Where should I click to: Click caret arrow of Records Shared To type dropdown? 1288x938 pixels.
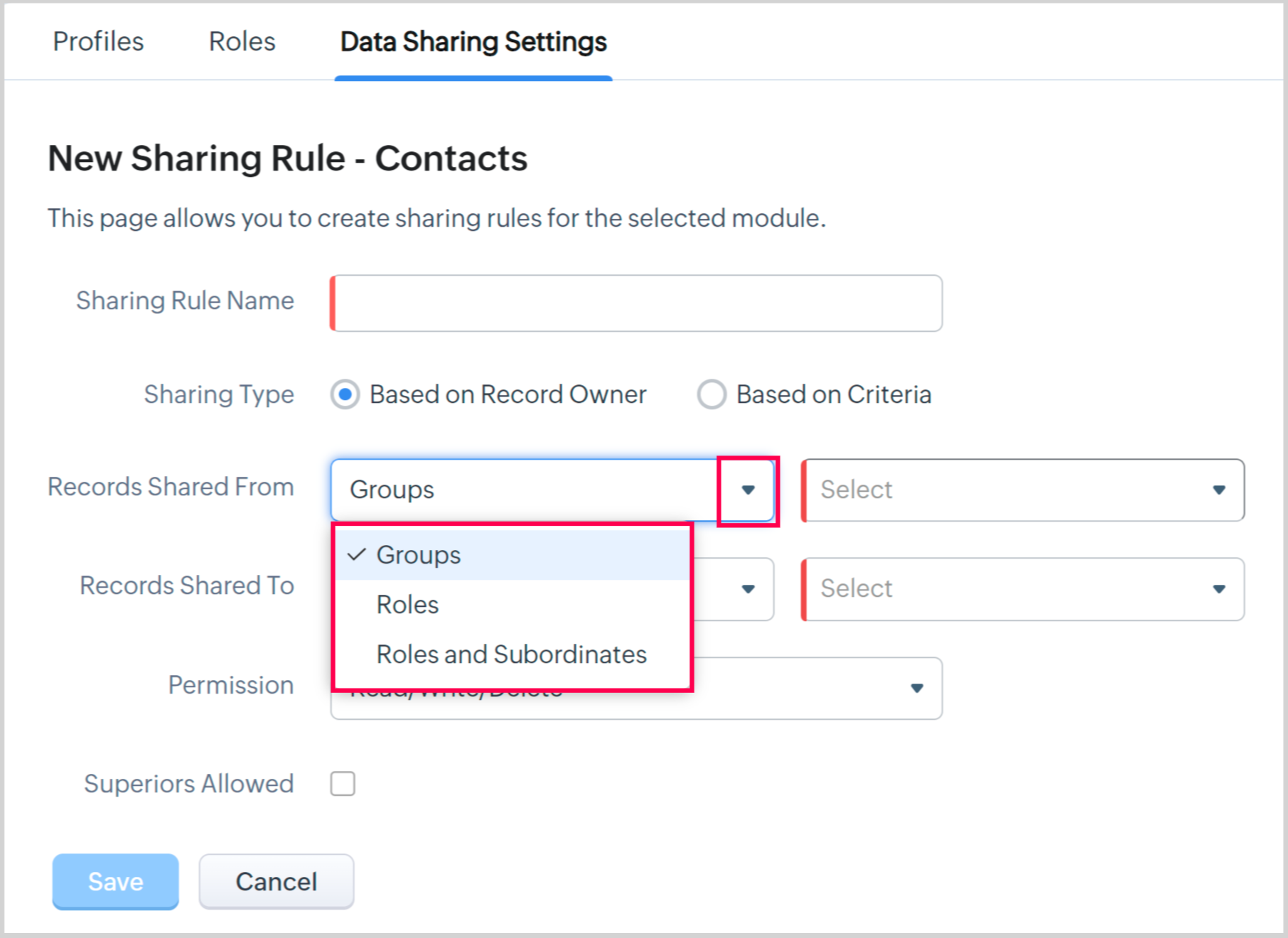(x=748, y=589)
